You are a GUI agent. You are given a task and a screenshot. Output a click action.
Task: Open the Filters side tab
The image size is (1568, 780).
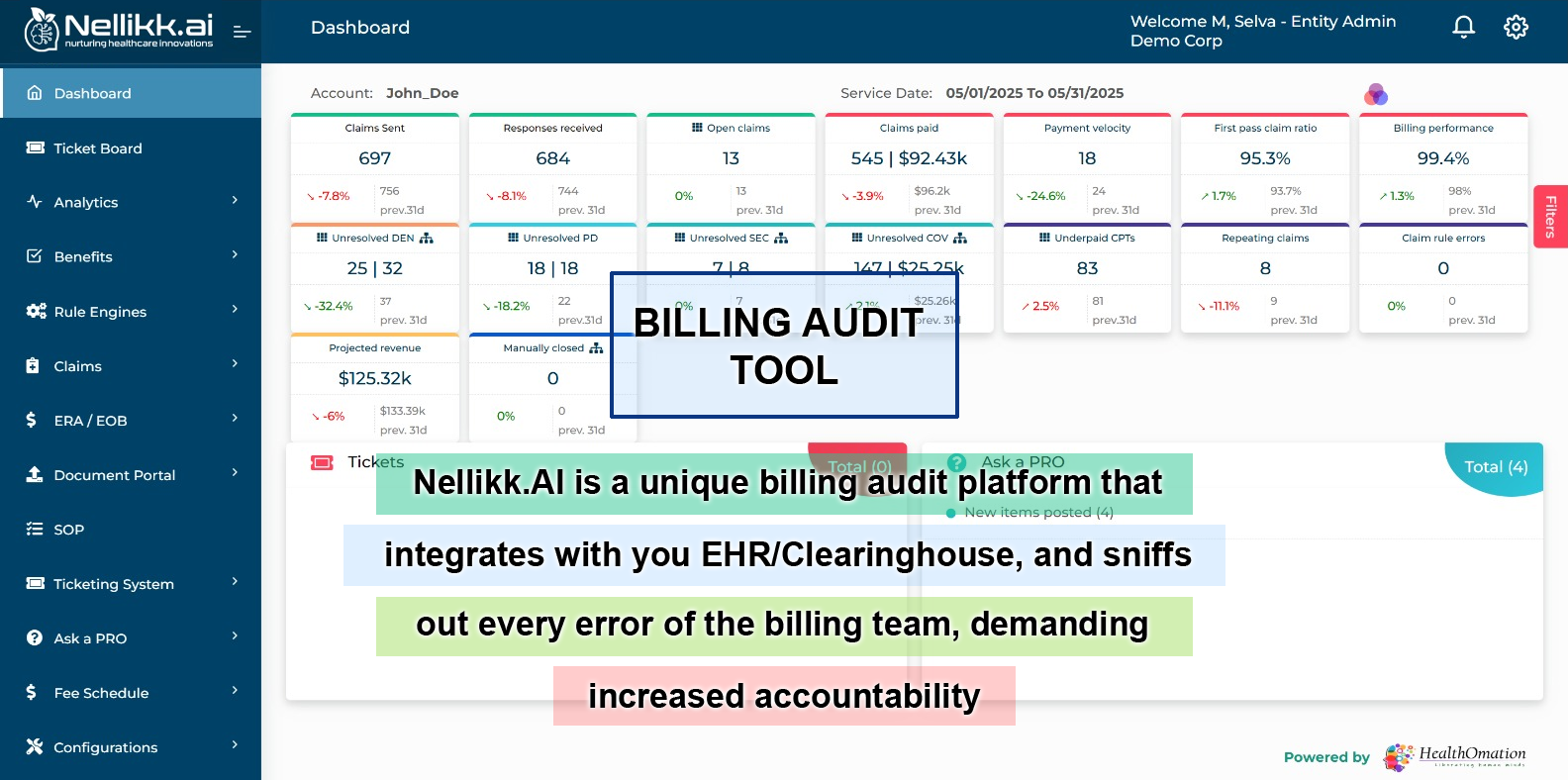1550,217
